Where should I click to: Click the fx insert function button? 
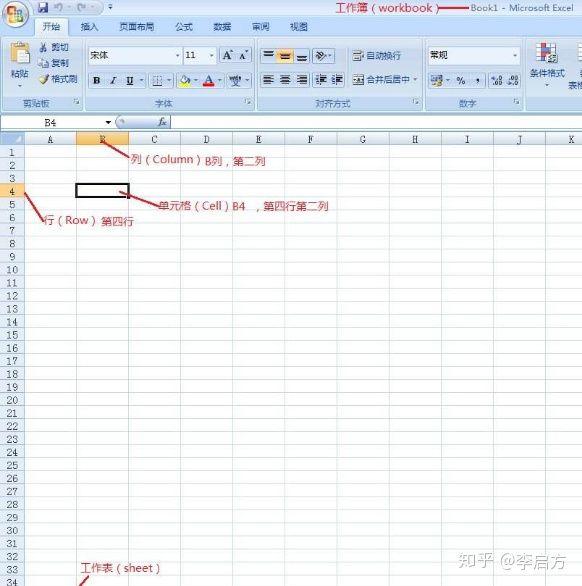(x=162, y=122)
